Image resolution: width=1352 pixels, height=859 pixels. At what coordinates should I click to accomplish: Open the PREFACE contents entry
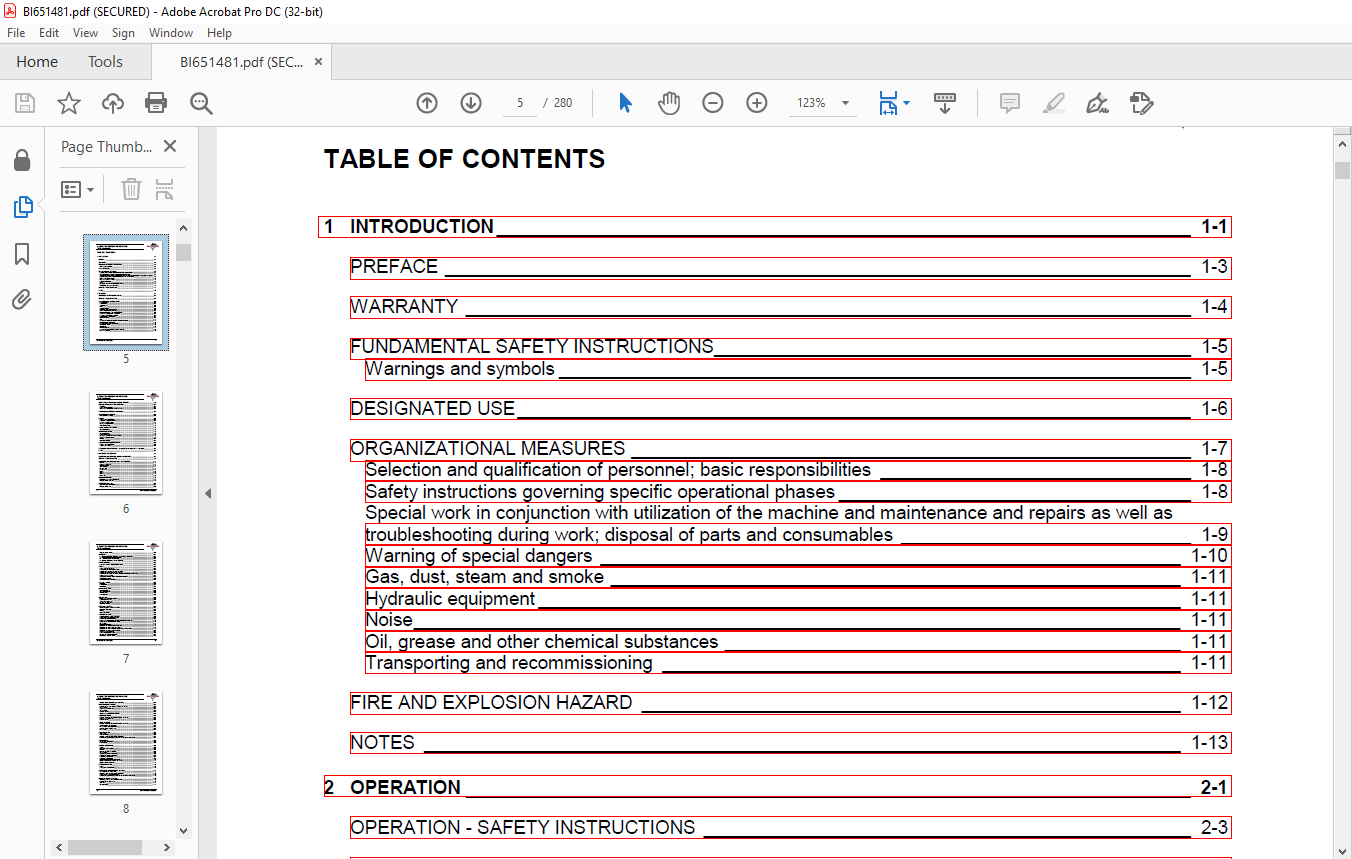click(790, 267)
